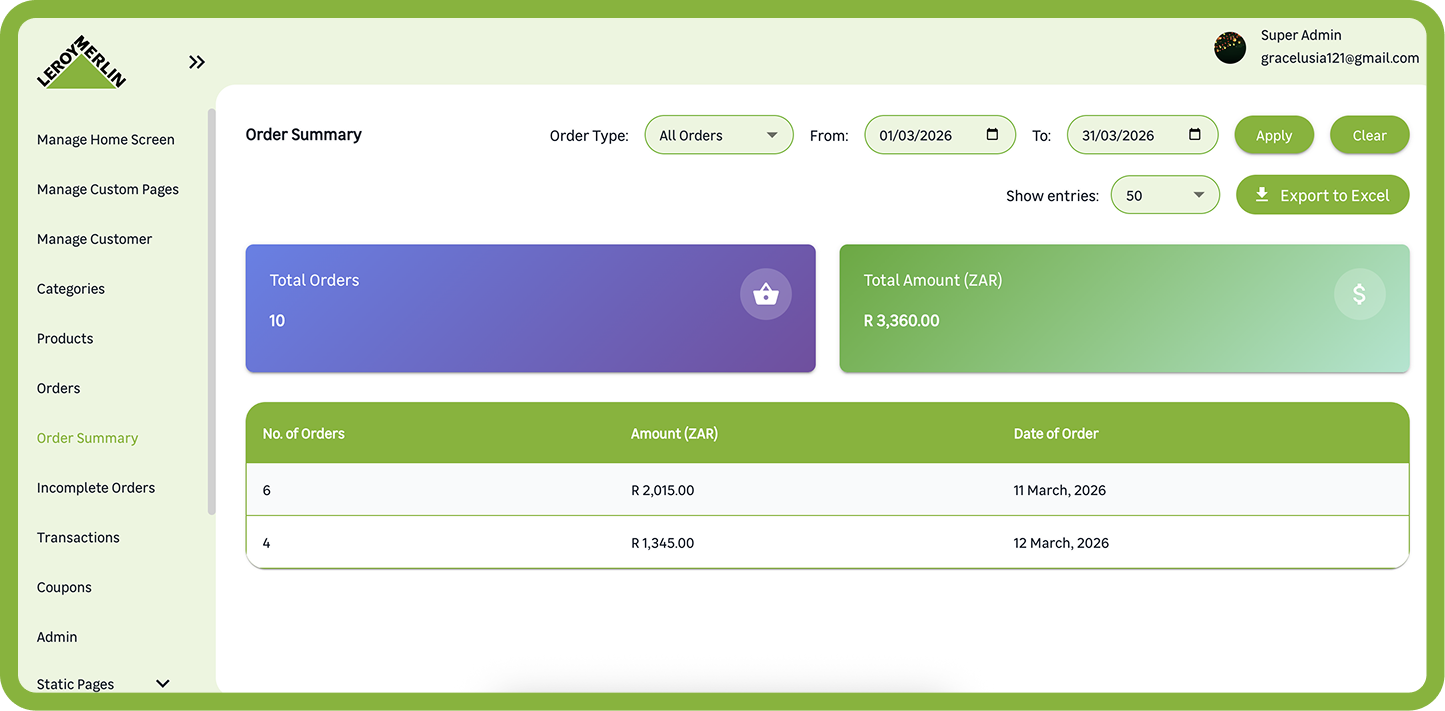This screenshot has height=711, width=1445.
Task: Open calendar picker in From date field
Action: [x=992, y=135]
